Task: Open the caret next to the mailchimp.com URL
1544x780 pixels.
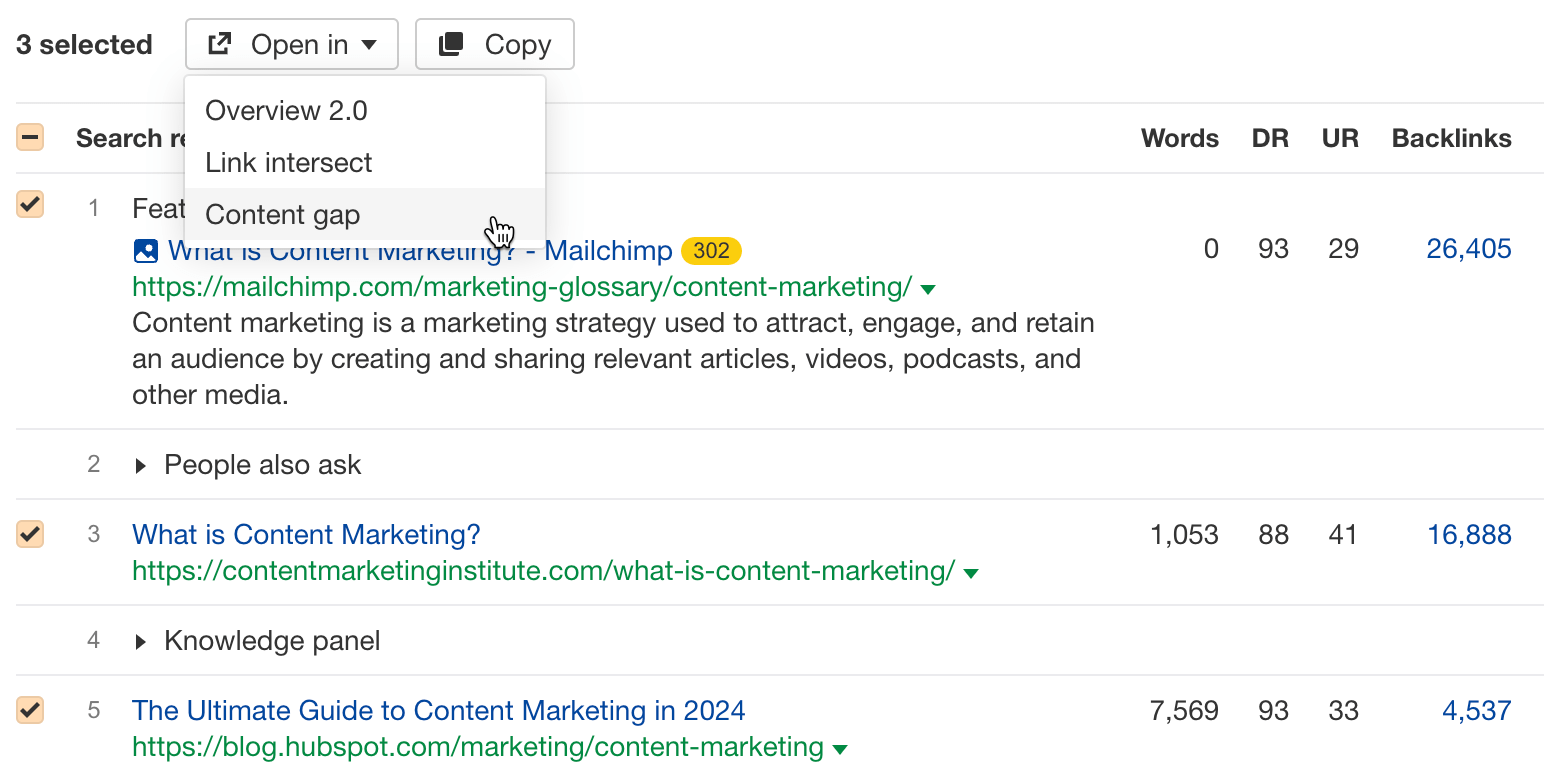Action: tap(928, 288)
